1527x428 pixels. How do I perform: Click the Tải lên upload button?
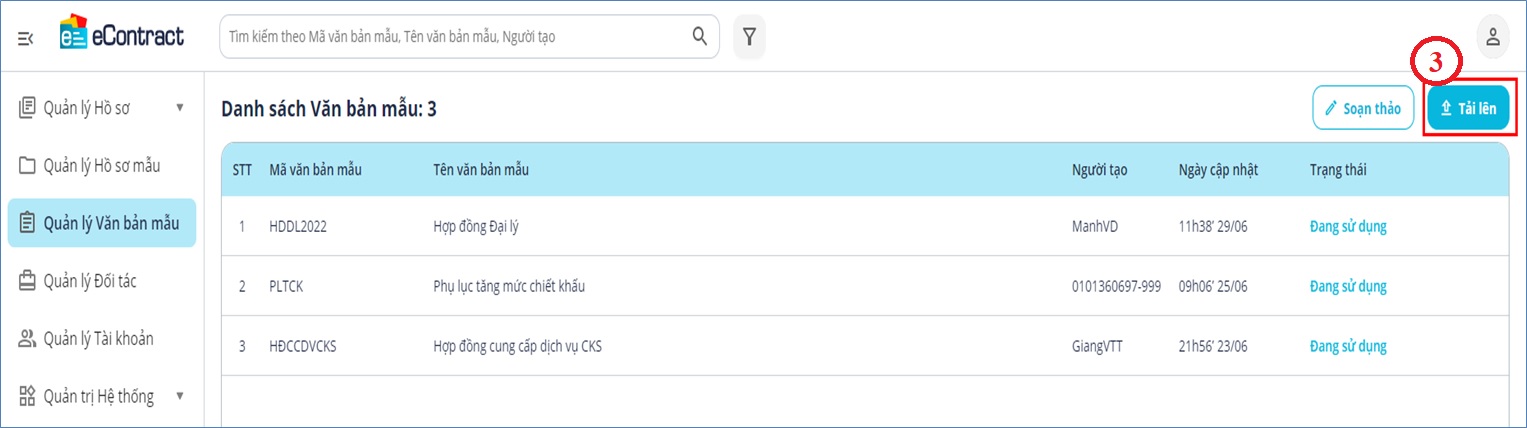[x=1468, y=108]
